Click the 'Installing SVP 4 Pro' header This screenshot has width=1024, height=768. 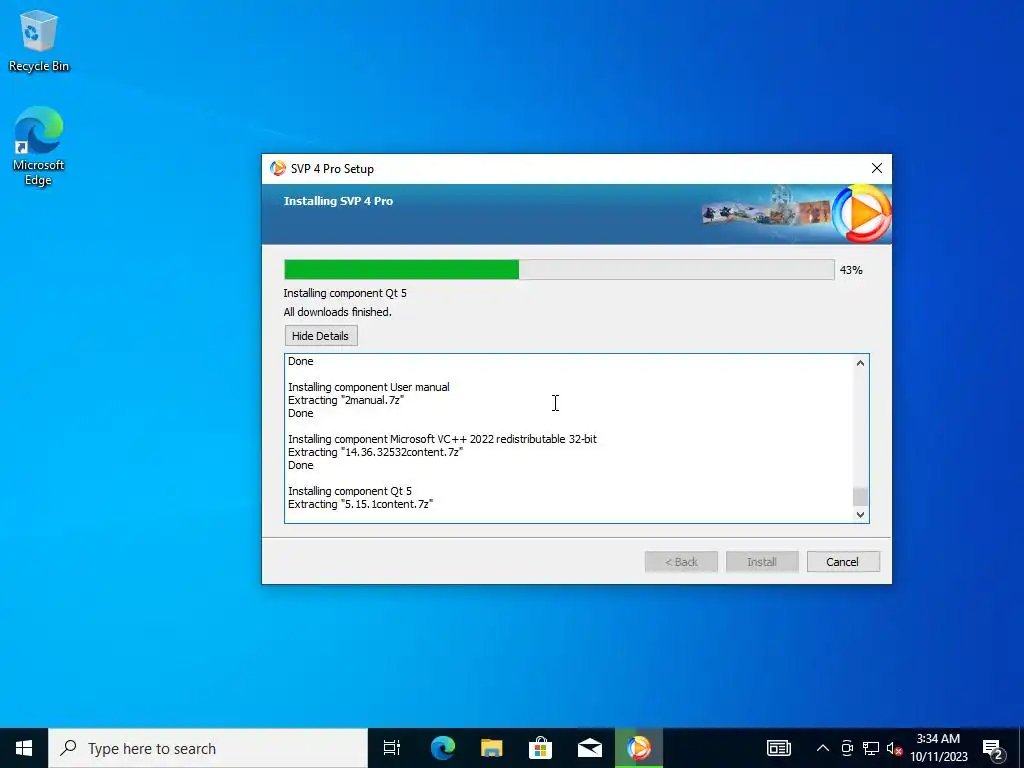[338, 201]
